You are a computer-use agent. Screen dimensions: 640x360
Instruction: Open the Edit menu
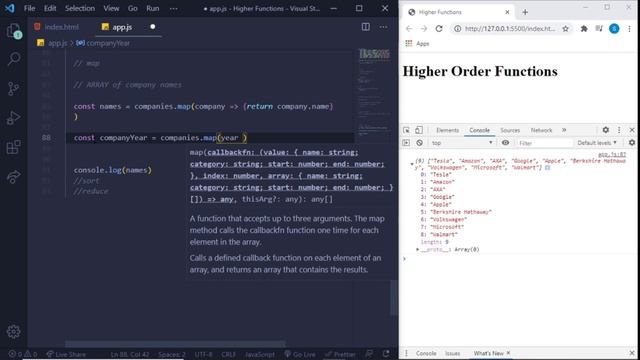[x=50, y=8]
